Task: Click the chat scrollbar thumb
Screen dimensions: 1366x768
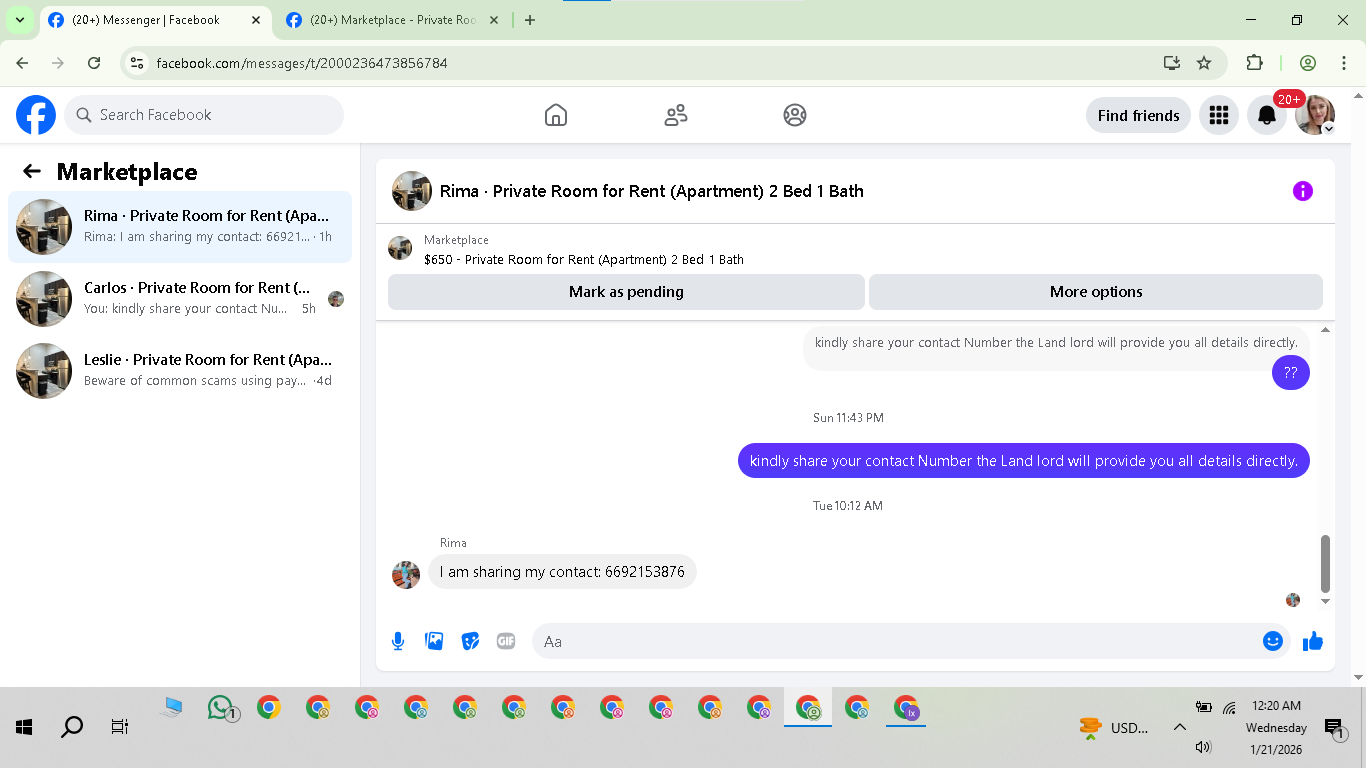Action: coord(1326,564)
